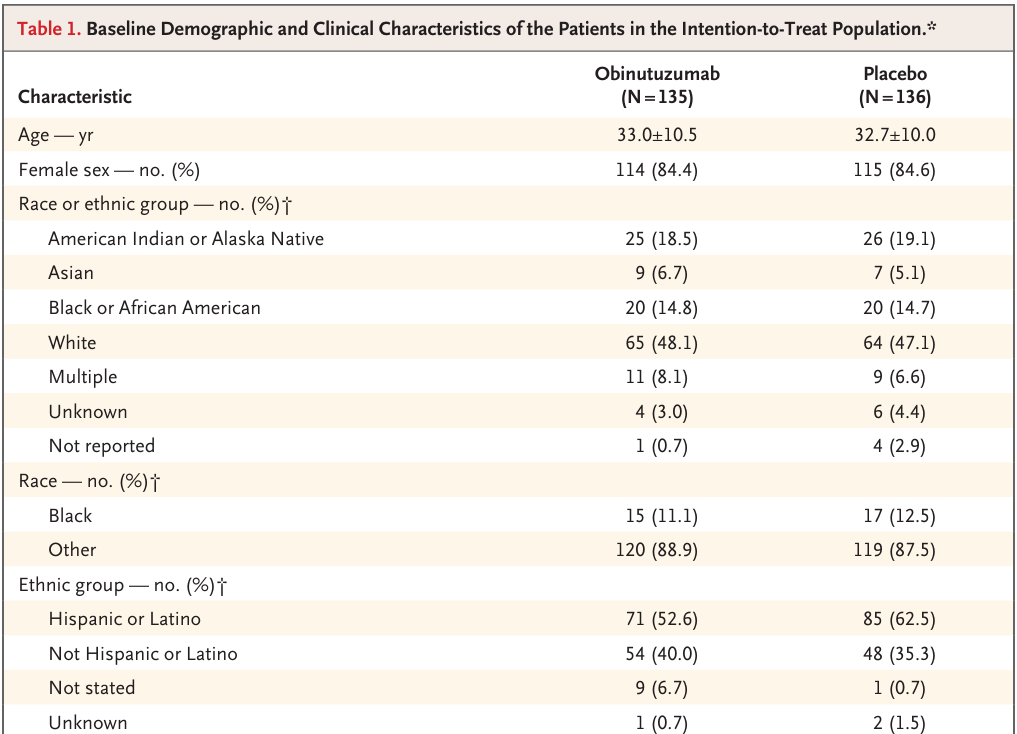Image resolution: width=1017 pixels, height=734 pixels.
Task: Click the Not reported row label
Action: [102, 446]
